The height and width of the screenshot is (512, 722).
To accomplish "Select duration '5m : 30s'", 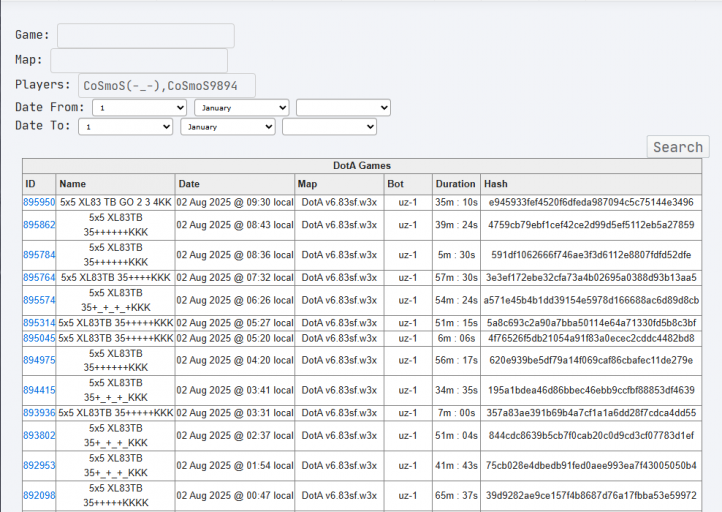I will [x=456, y=255].
